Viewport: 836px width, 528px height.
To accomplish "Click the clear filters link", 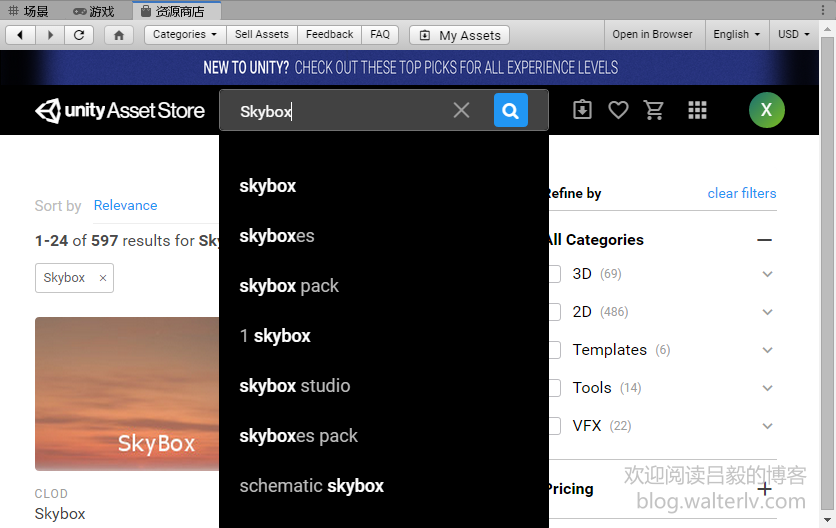I will (x=741, y=193).
